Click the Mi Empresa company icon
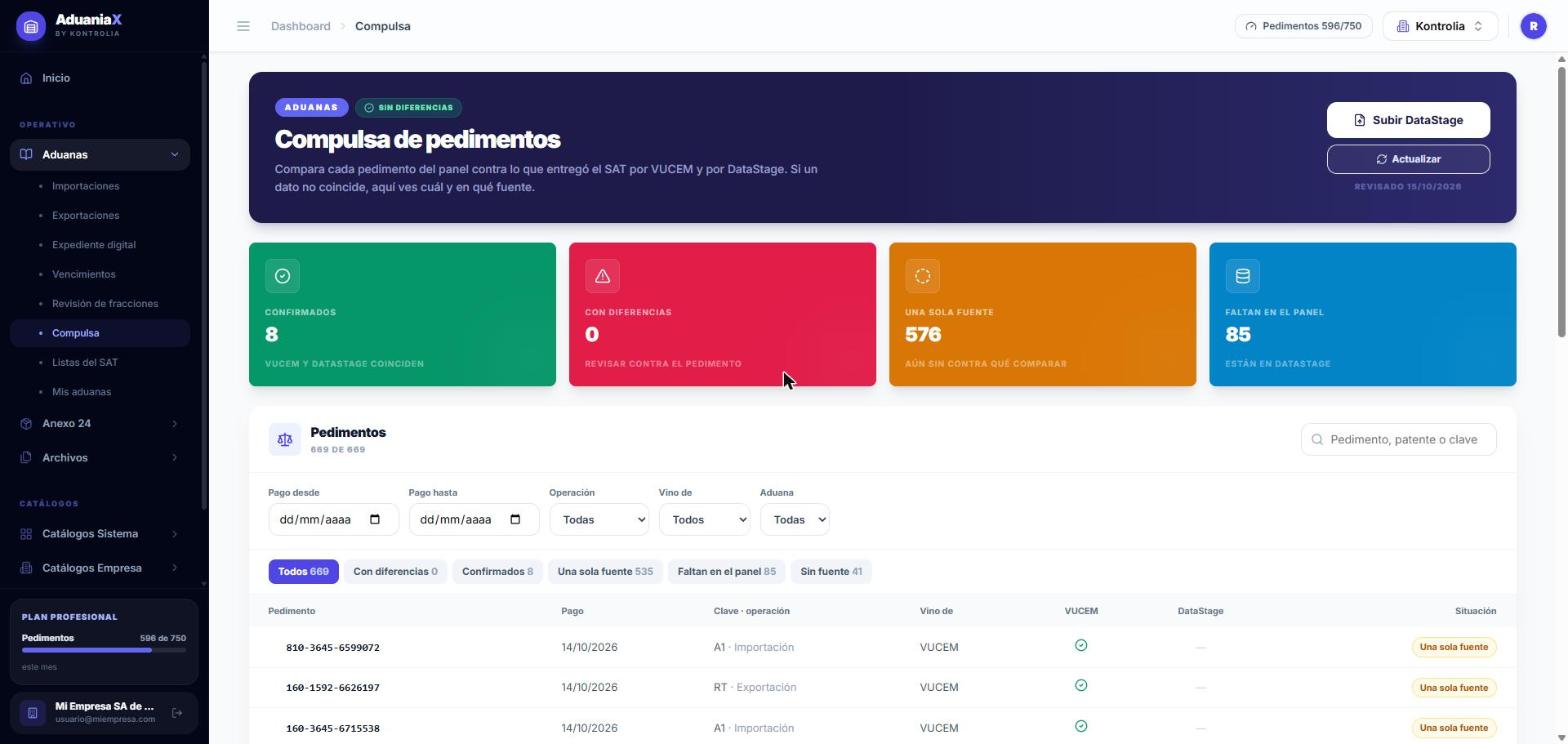Image resolution: width=1568 pixels, height=744 pixels. 32,713
